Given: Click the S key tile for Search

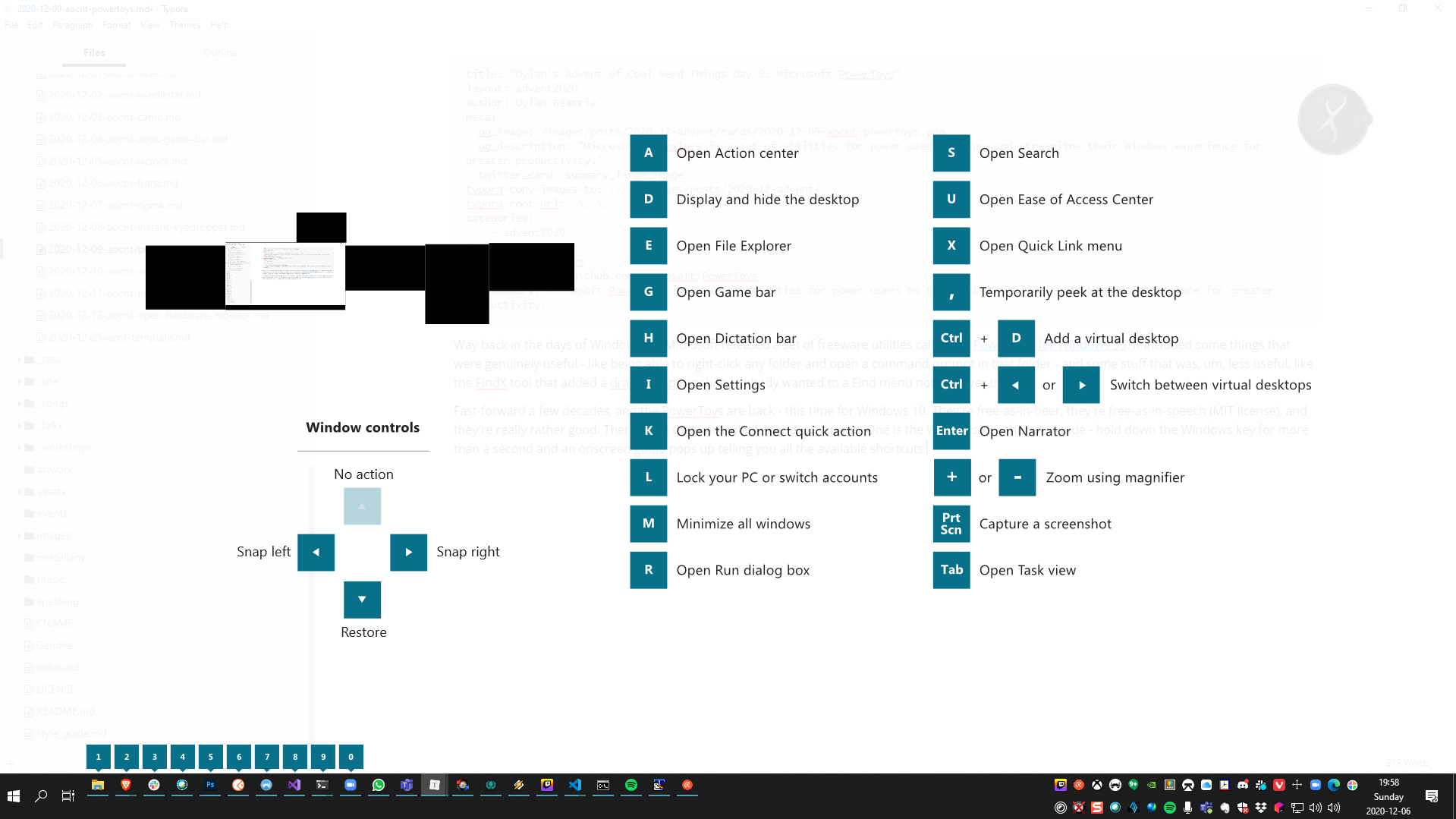Looking at the screenshot, I should coord(951,153).
